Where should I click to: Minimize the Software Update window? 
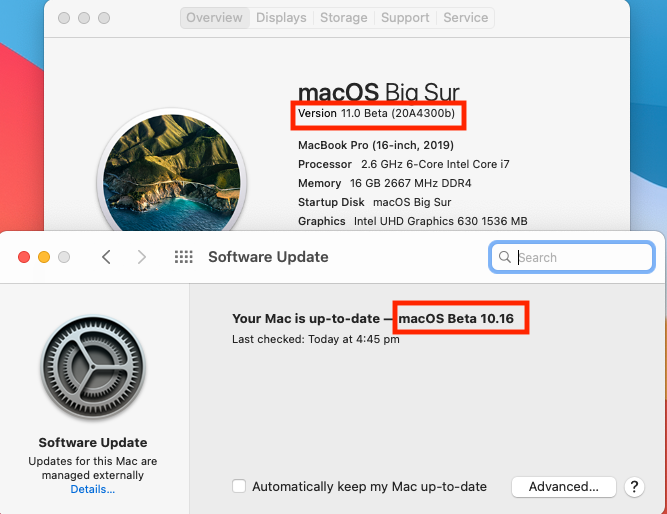pos(44,257)
